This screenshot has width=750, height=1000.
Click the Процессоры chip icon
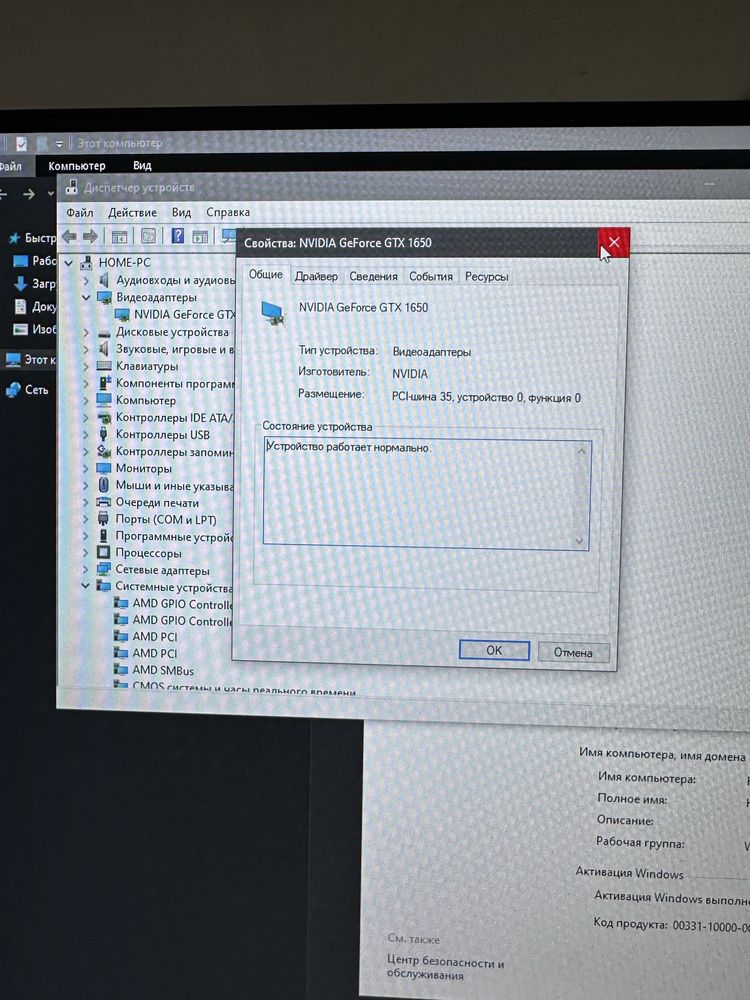tap(103, 552)
